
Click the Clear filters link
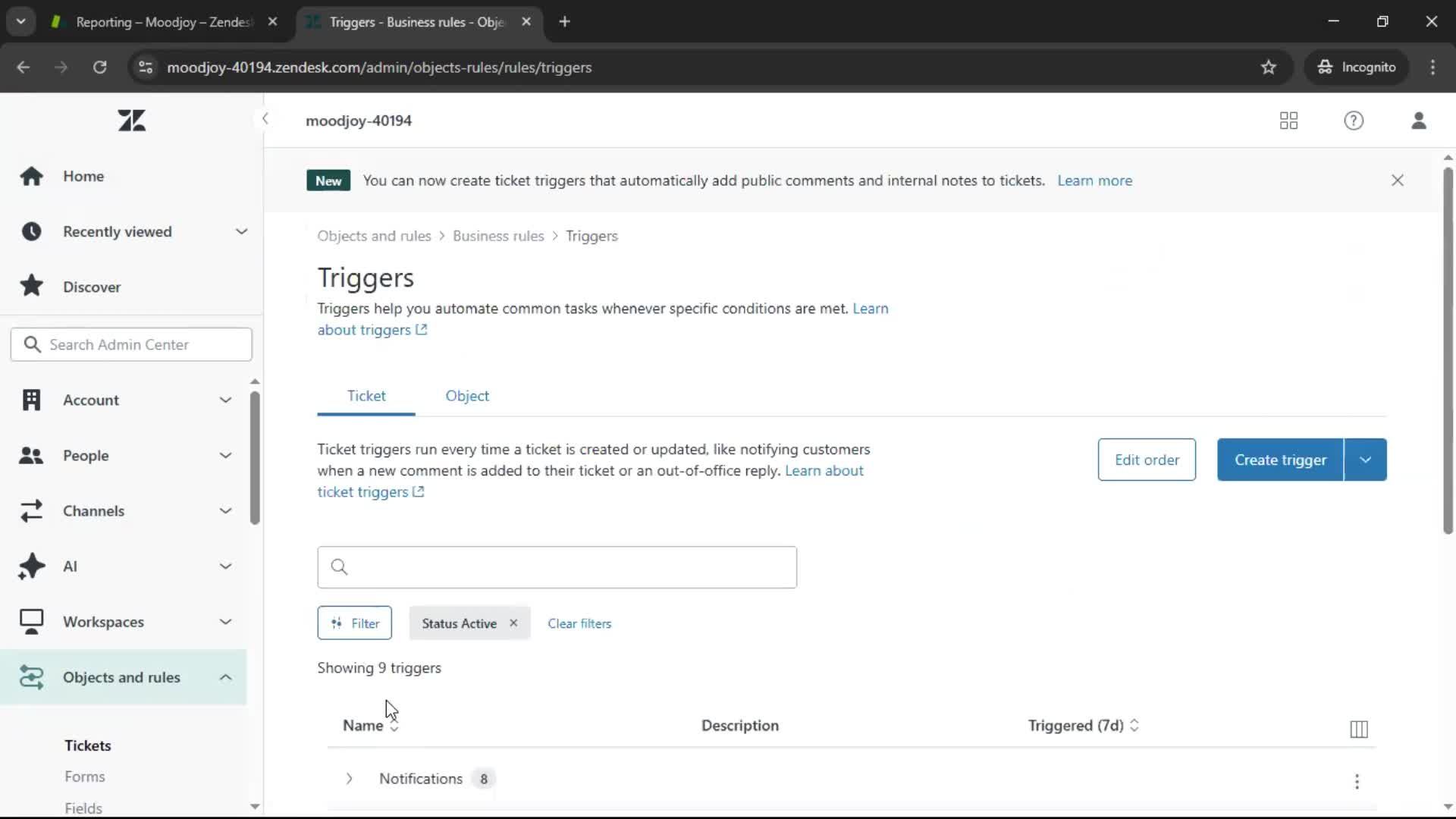tap(579, 623)
